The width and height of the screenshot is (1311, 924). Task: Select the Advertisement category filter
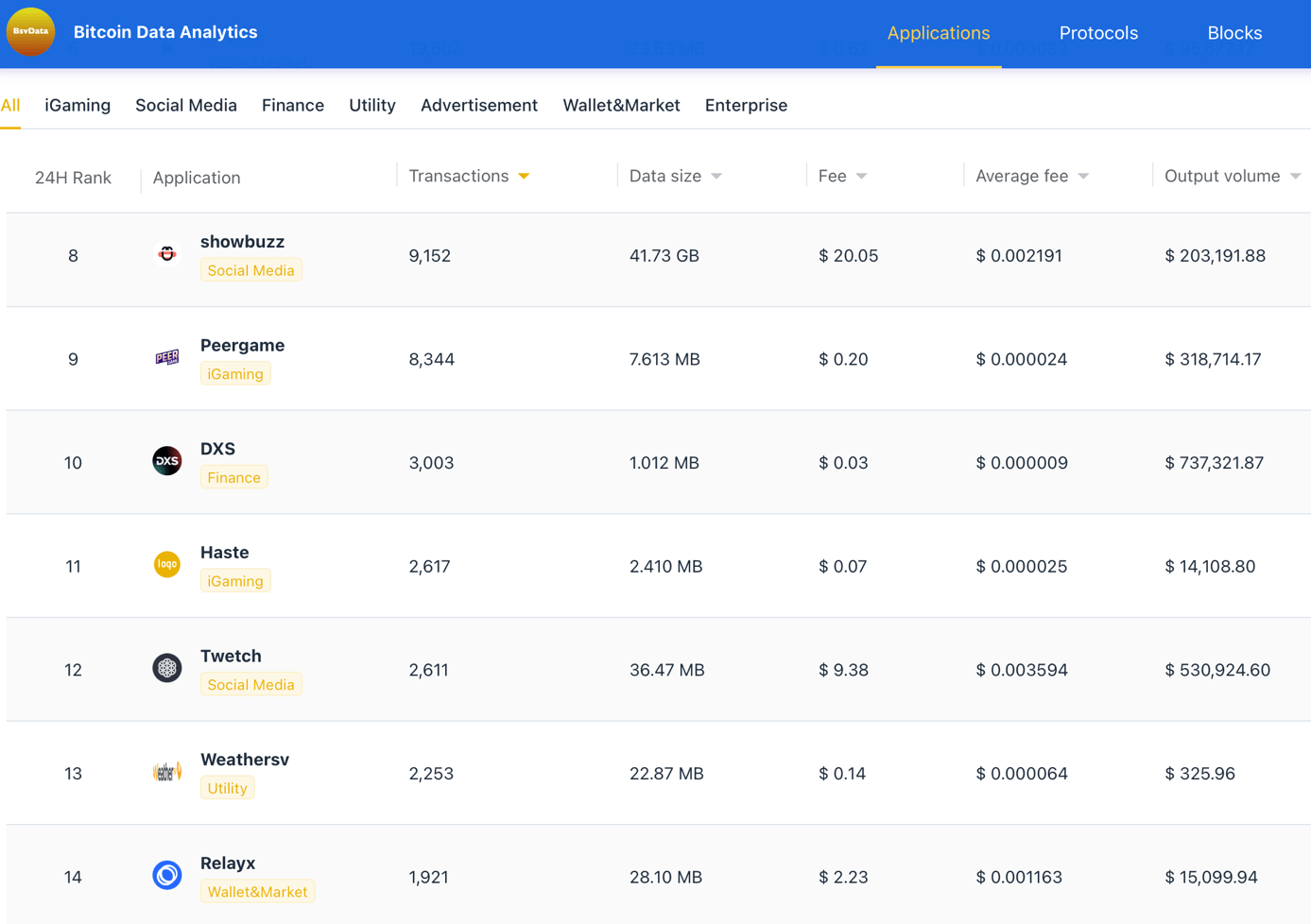(x=479, y=105)
